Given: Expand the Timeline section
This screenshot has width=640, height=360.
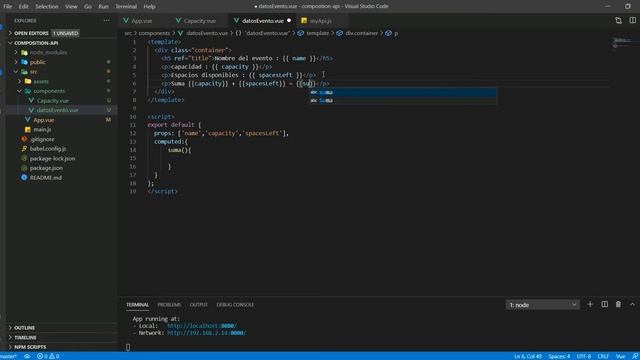Looking at the screenshot, I should coord(25,338).
